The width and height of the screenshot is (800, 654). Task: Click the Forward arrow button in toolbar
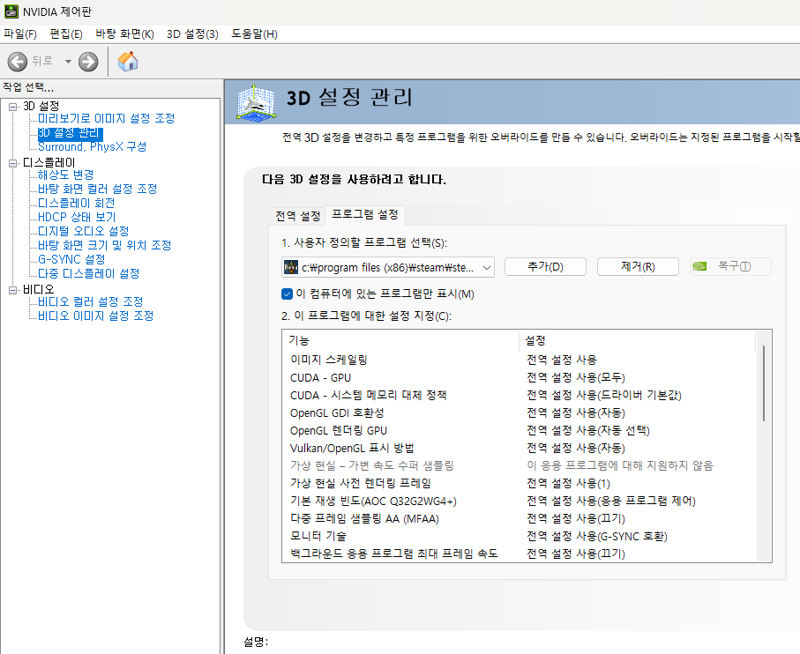click(x=88, y=62)
